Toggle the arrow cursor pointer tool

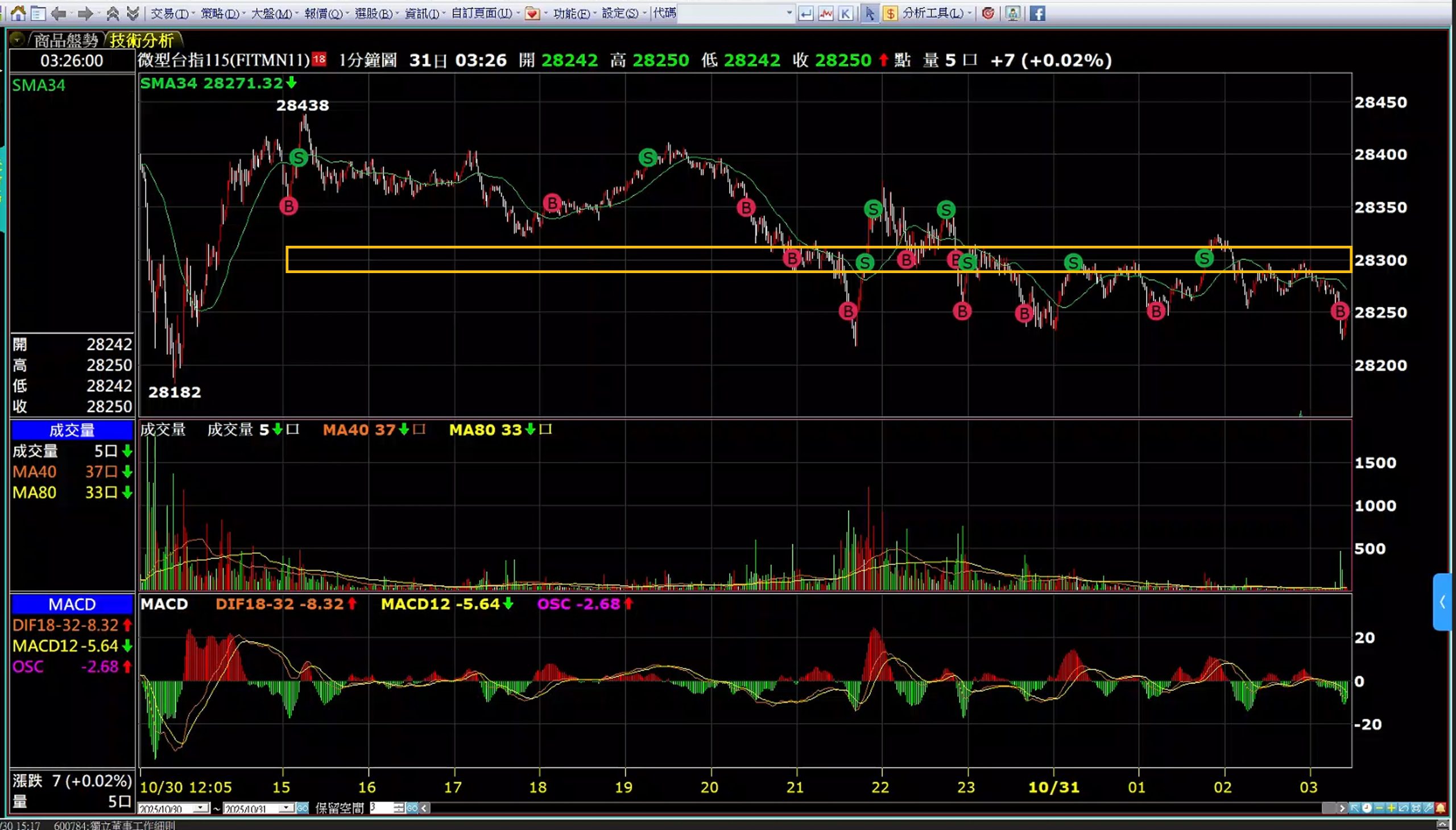tap(870, 13)
